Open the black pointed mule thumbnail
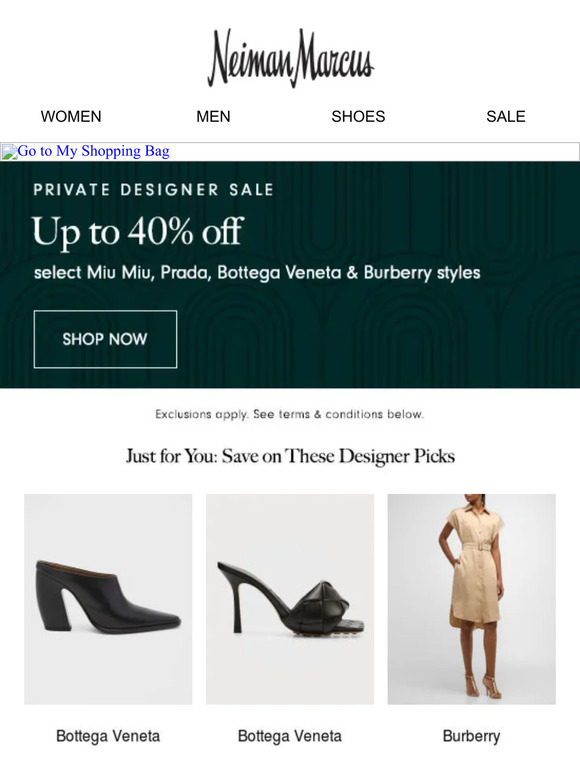This screenshot has height=774, width=580. coord(108,599)
